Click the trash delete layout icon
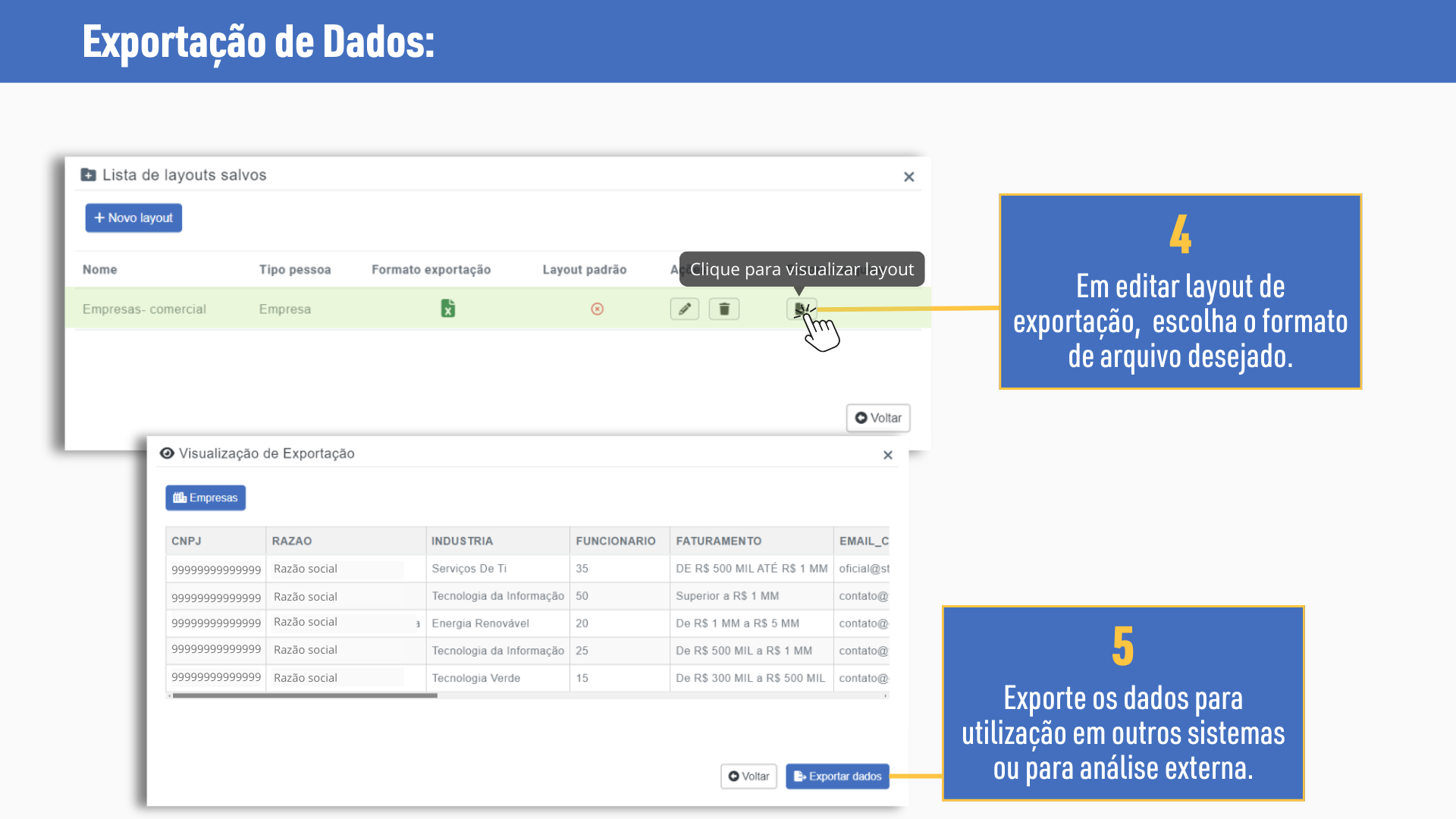Screen dimensions: 1456x819 click(x=723, y=309)
